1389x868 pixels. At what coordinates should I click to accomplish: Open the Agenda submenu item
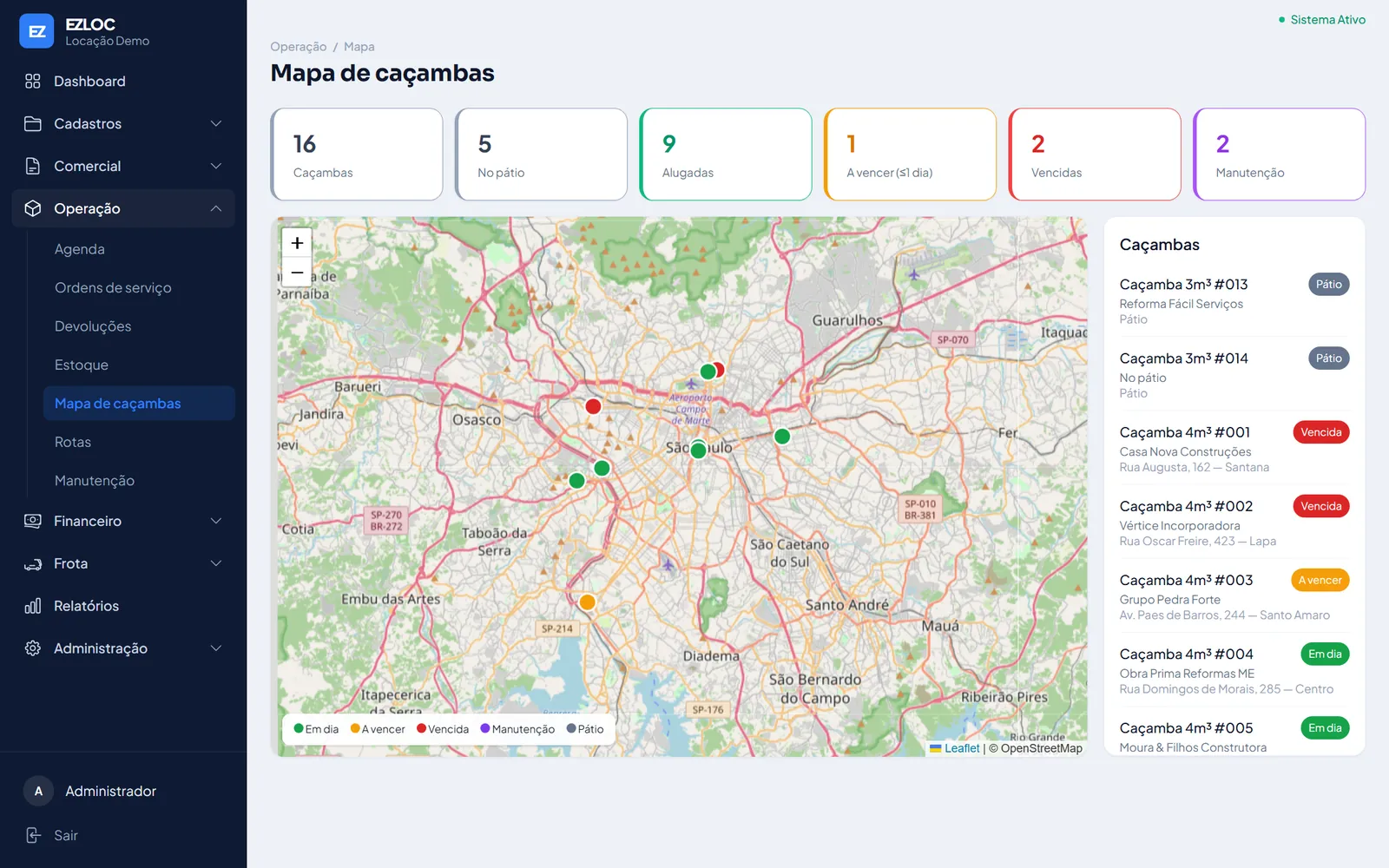[139, 249]
